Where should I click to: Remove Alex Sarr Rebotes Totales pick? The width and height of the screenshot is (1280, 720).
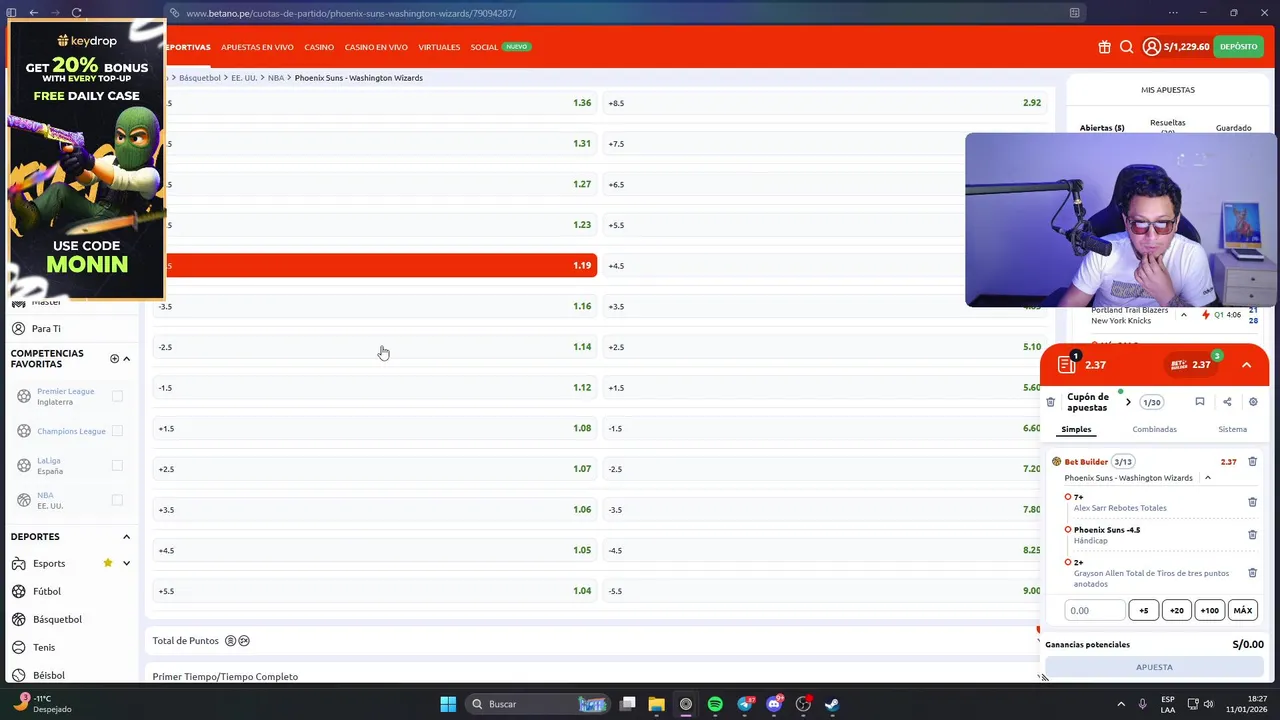(1252, 502)
